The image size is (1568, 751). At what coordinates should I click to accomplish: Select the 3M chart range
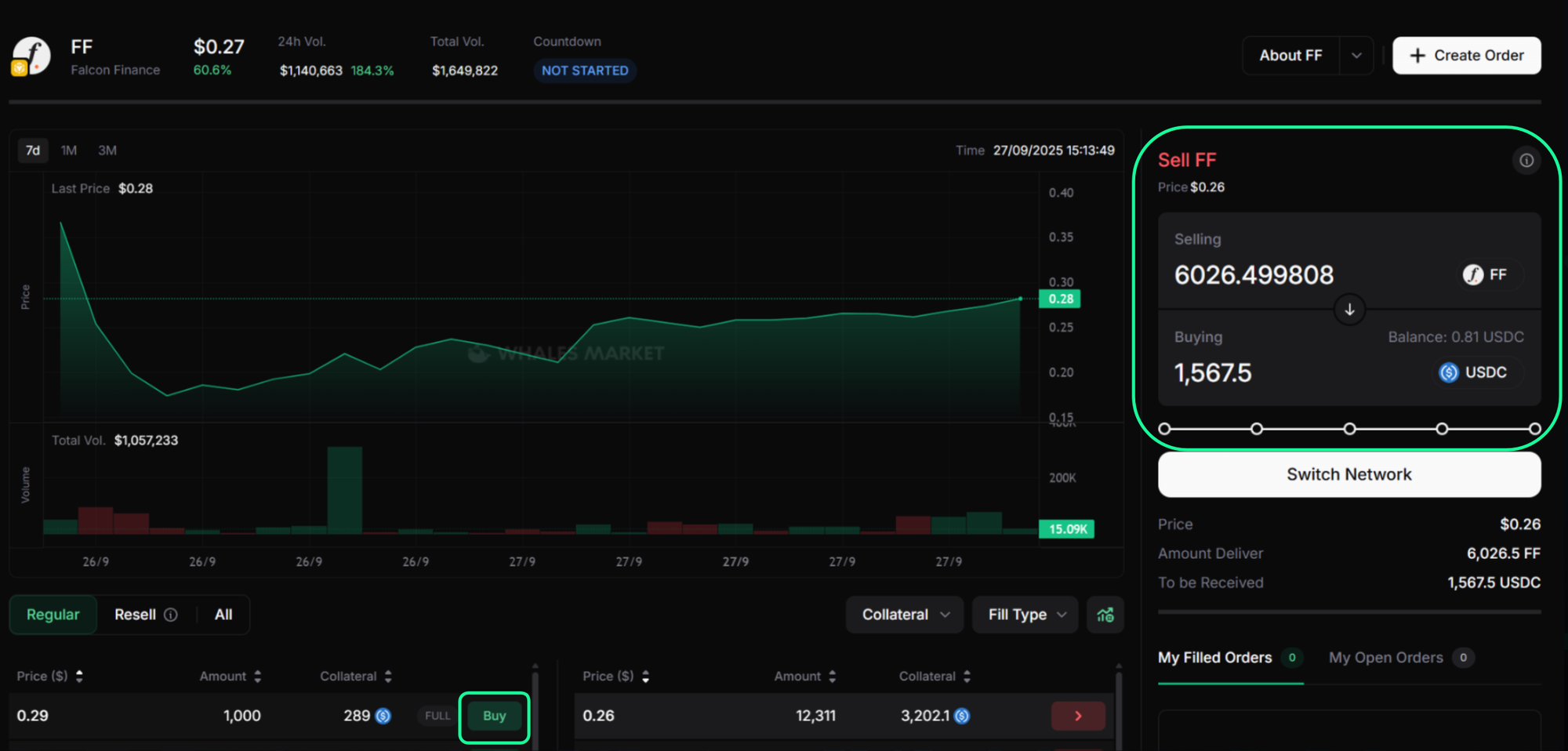pos(107,151)
